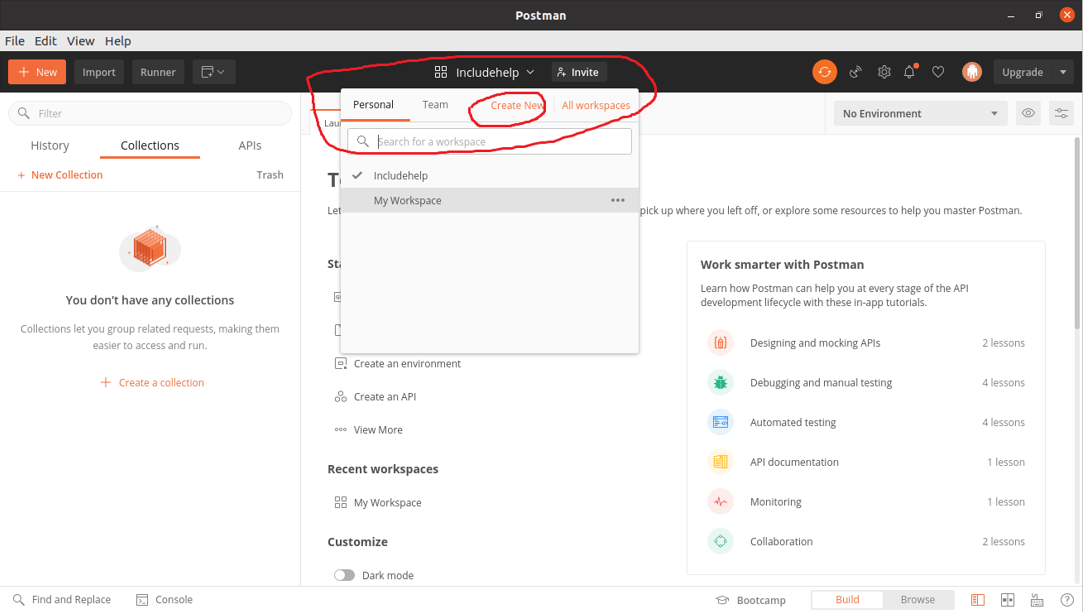Open Postman settings gear
Viewport: 1086px width, 612px height.
(x=884, y=72)
